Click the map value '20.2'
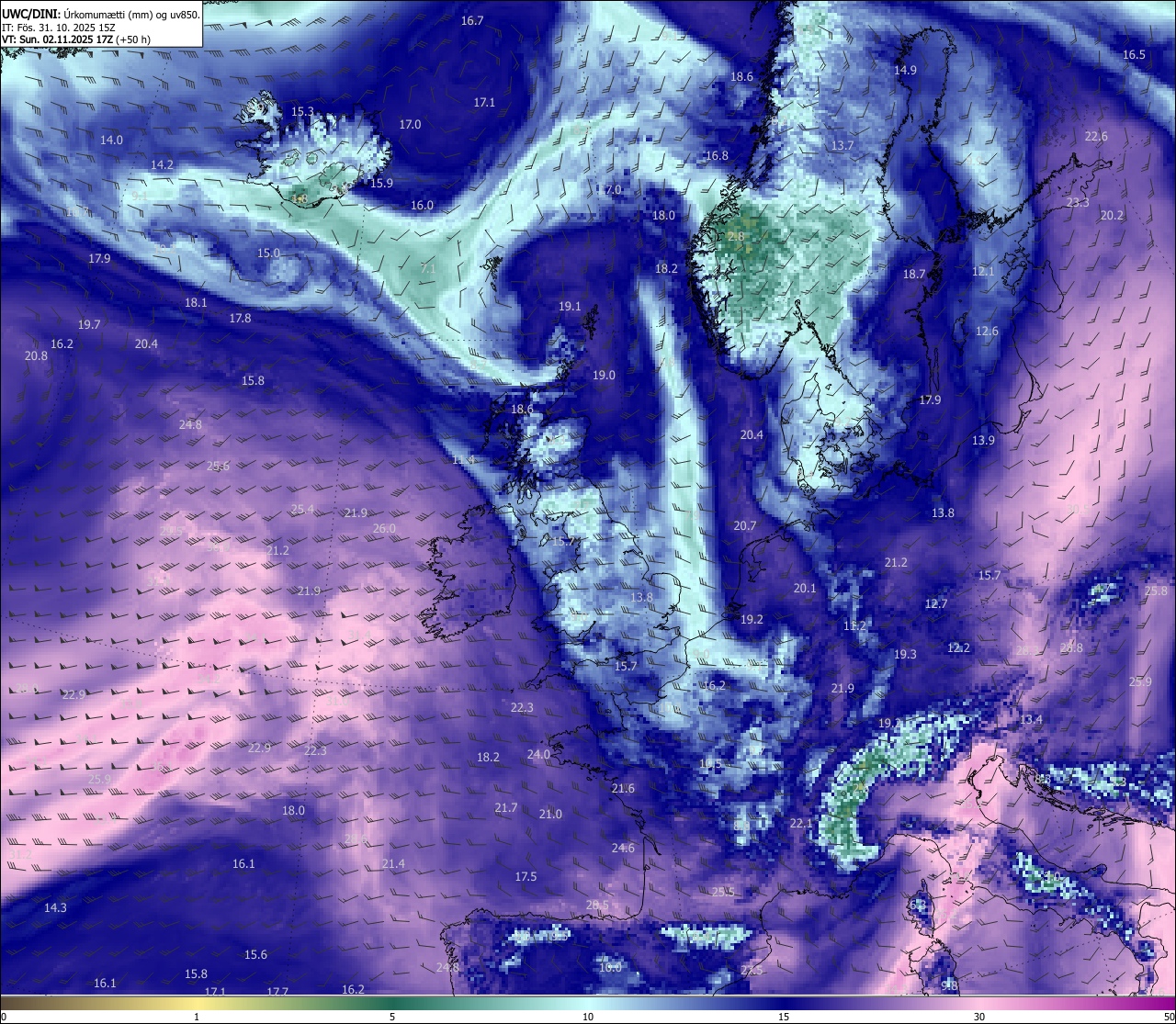Viewport: 1176px width, 1024px height. pos(1112,215)
